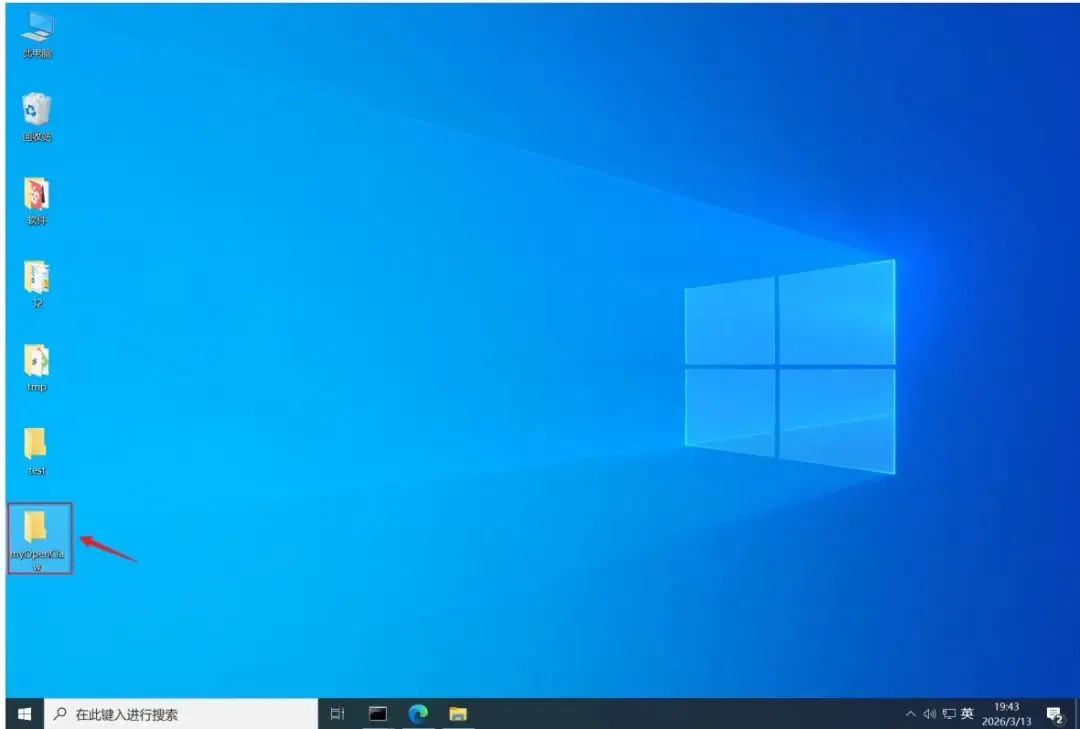Open the Windows Start menu

(x=25, y=714)
